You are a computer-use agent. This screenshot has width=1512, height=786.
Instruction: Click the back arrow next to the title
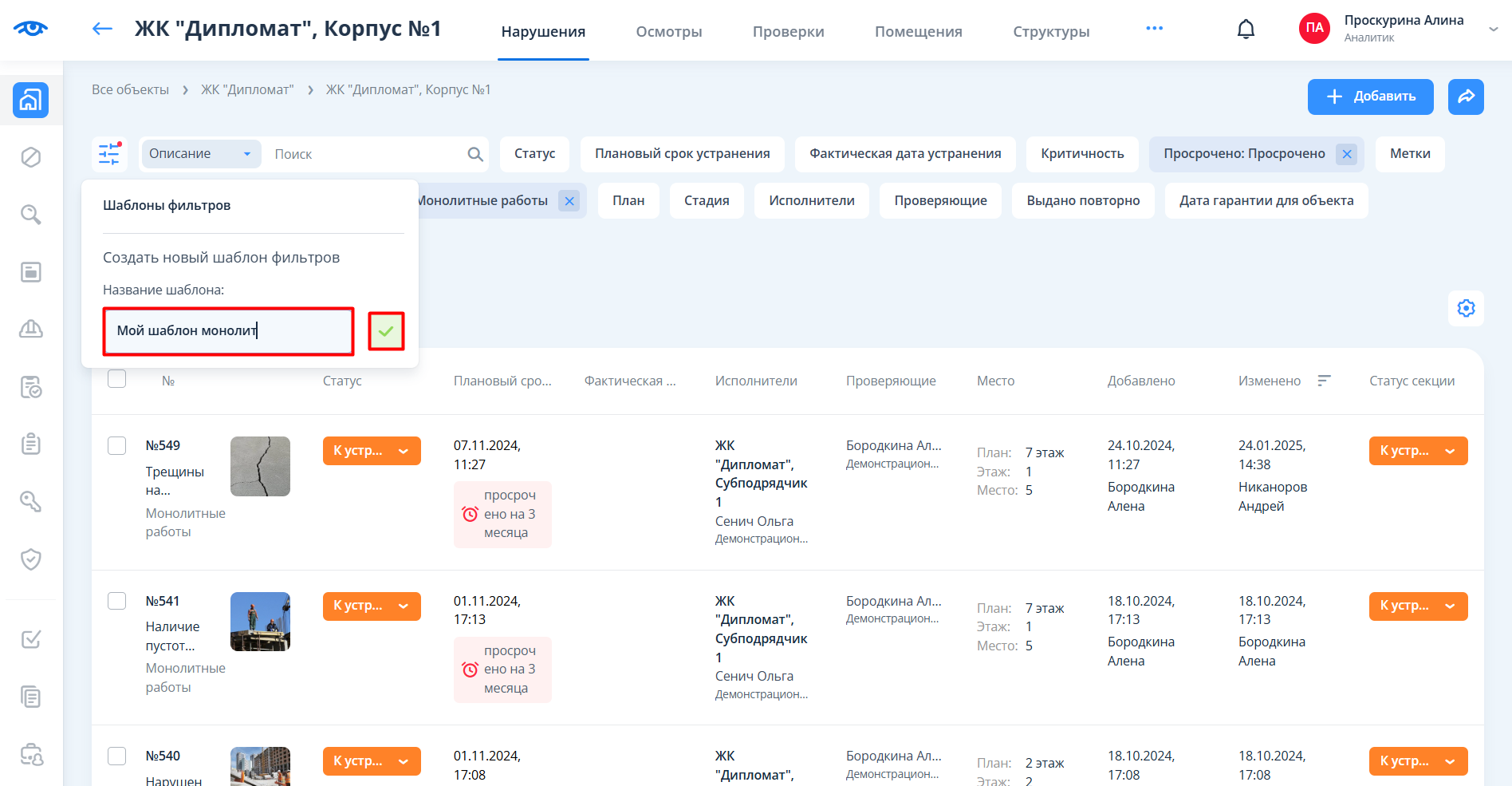tap(102, 30)
